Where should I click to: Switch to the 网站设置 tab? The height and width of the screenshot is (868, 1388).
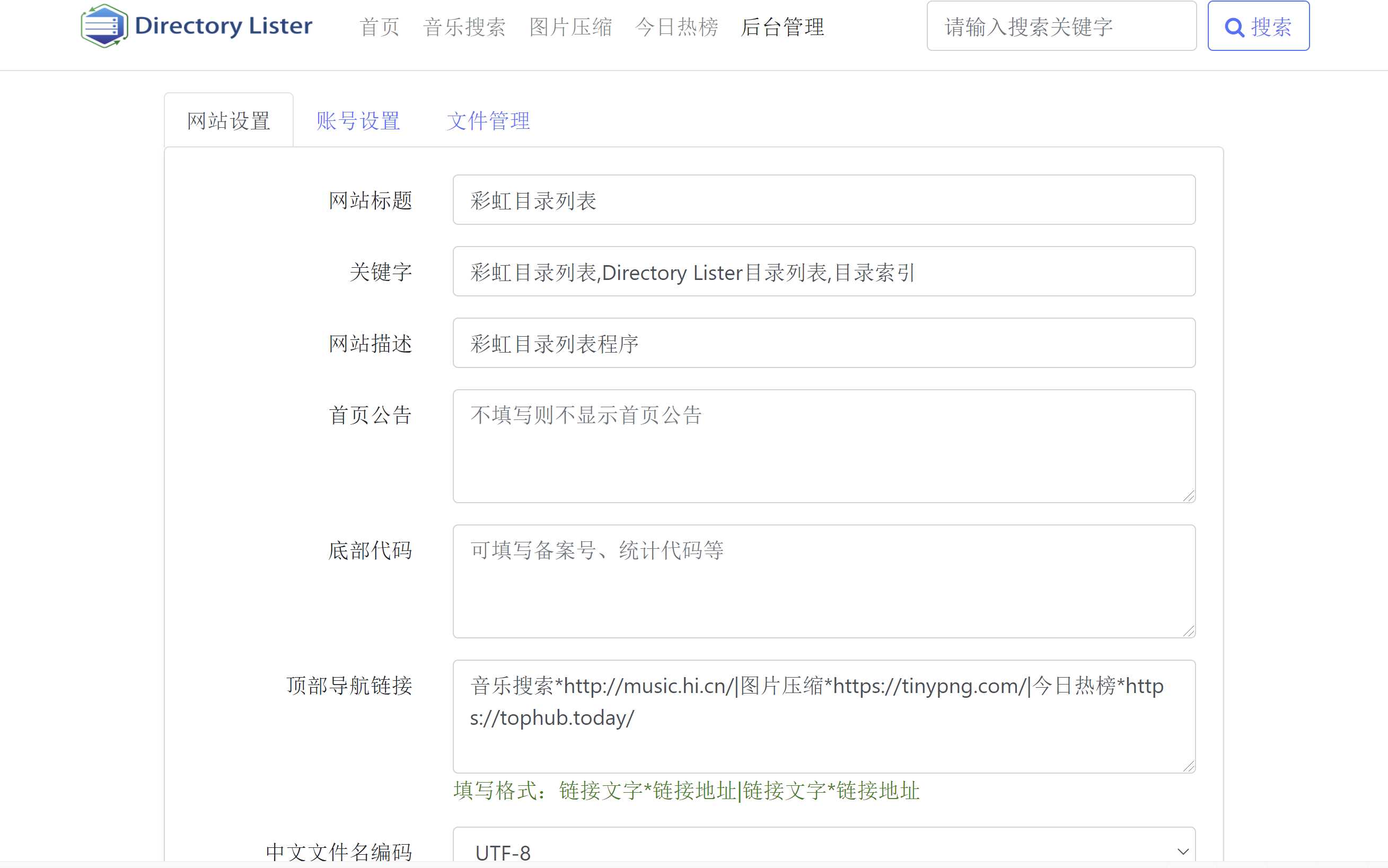coord(229,121)
